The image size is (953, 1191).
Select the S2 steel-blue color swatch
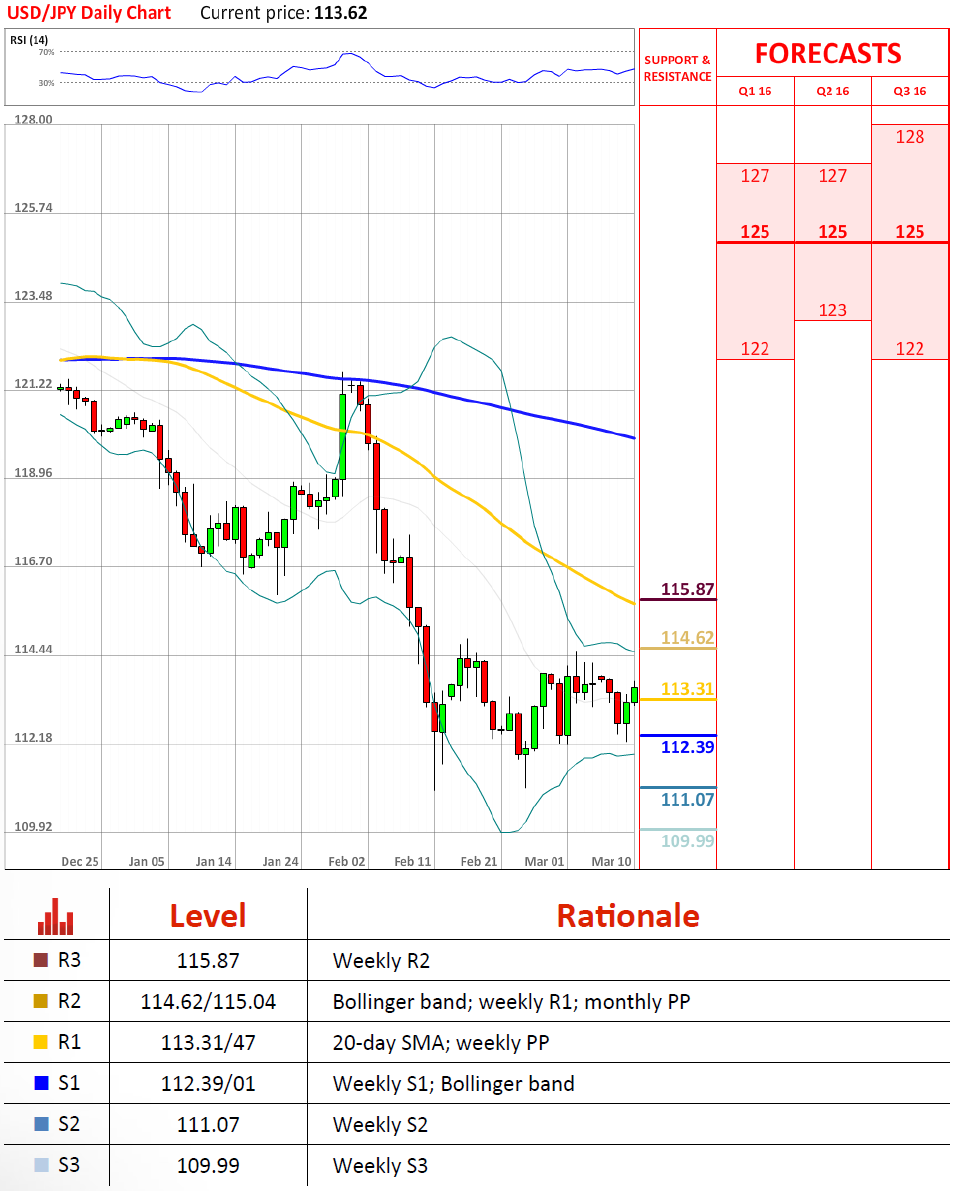click(x=41, y=1124)
